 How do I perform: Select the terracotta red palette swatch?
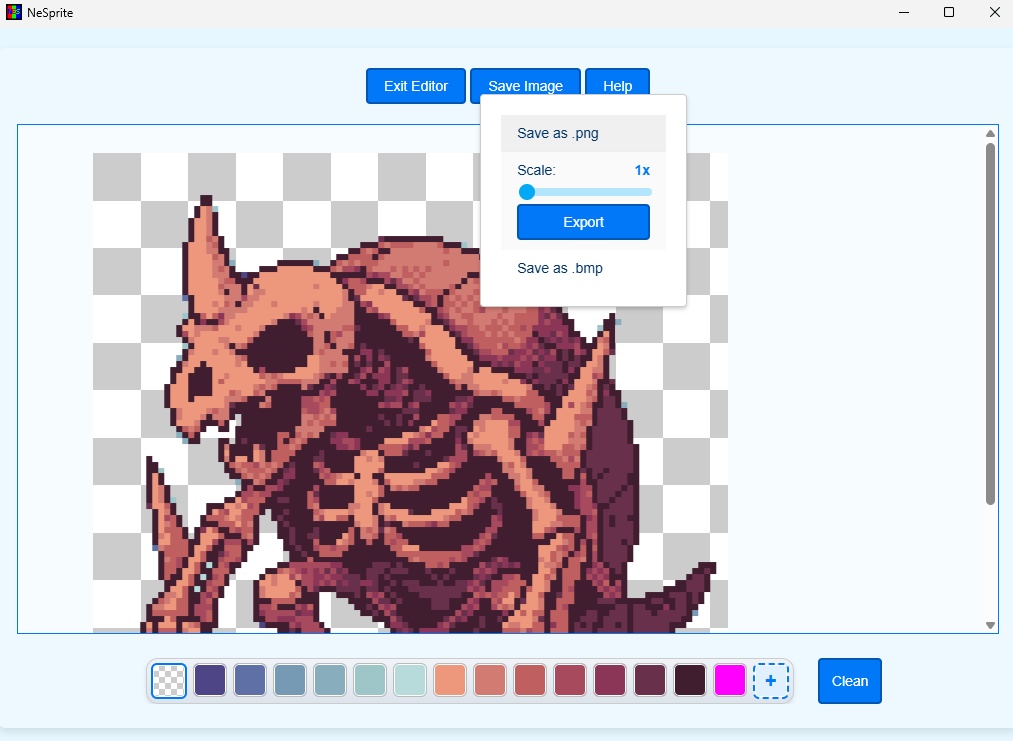tap(530, 681)
